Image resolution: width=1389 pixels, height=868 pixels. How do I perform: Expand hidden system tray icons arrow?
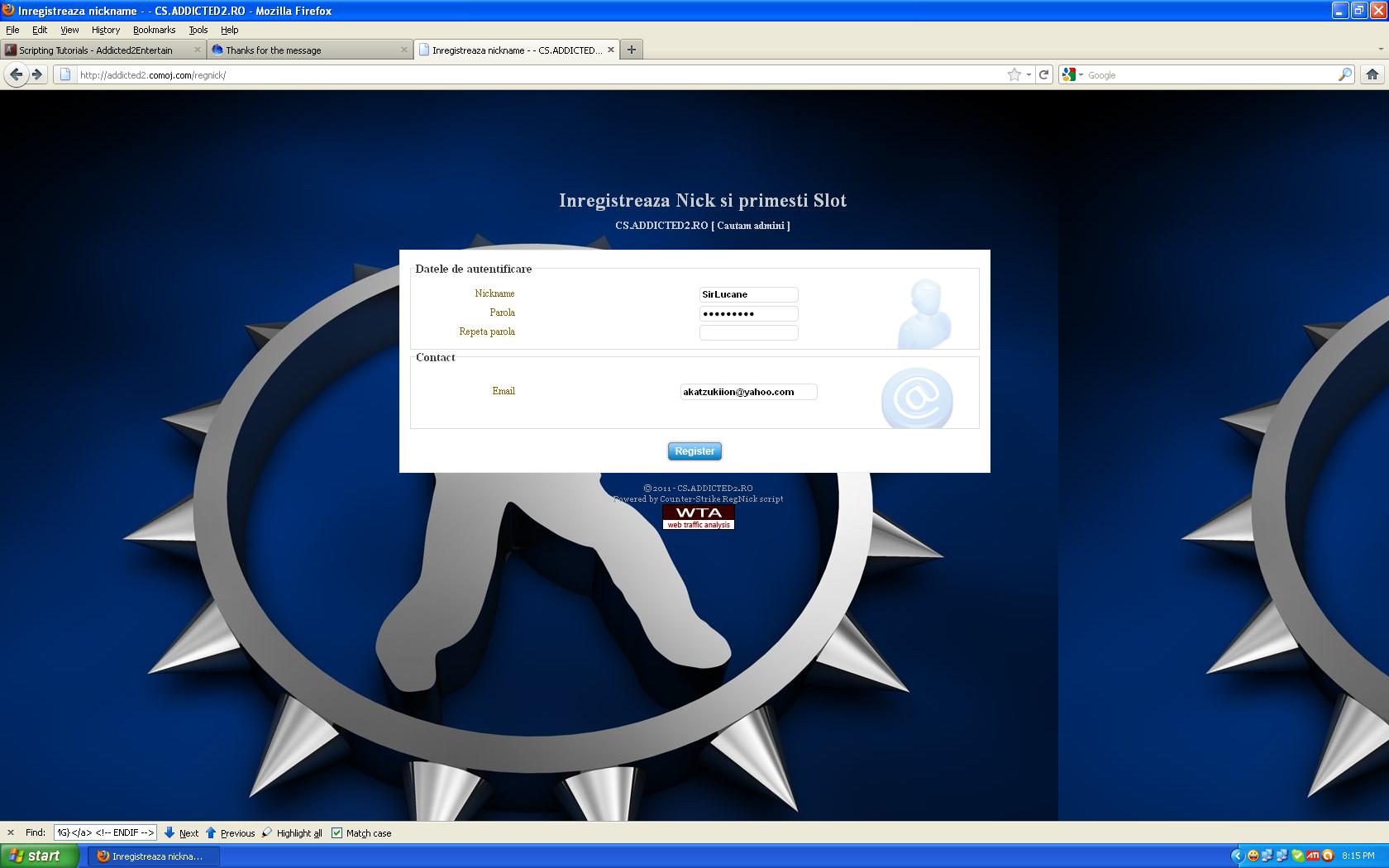1237,856
